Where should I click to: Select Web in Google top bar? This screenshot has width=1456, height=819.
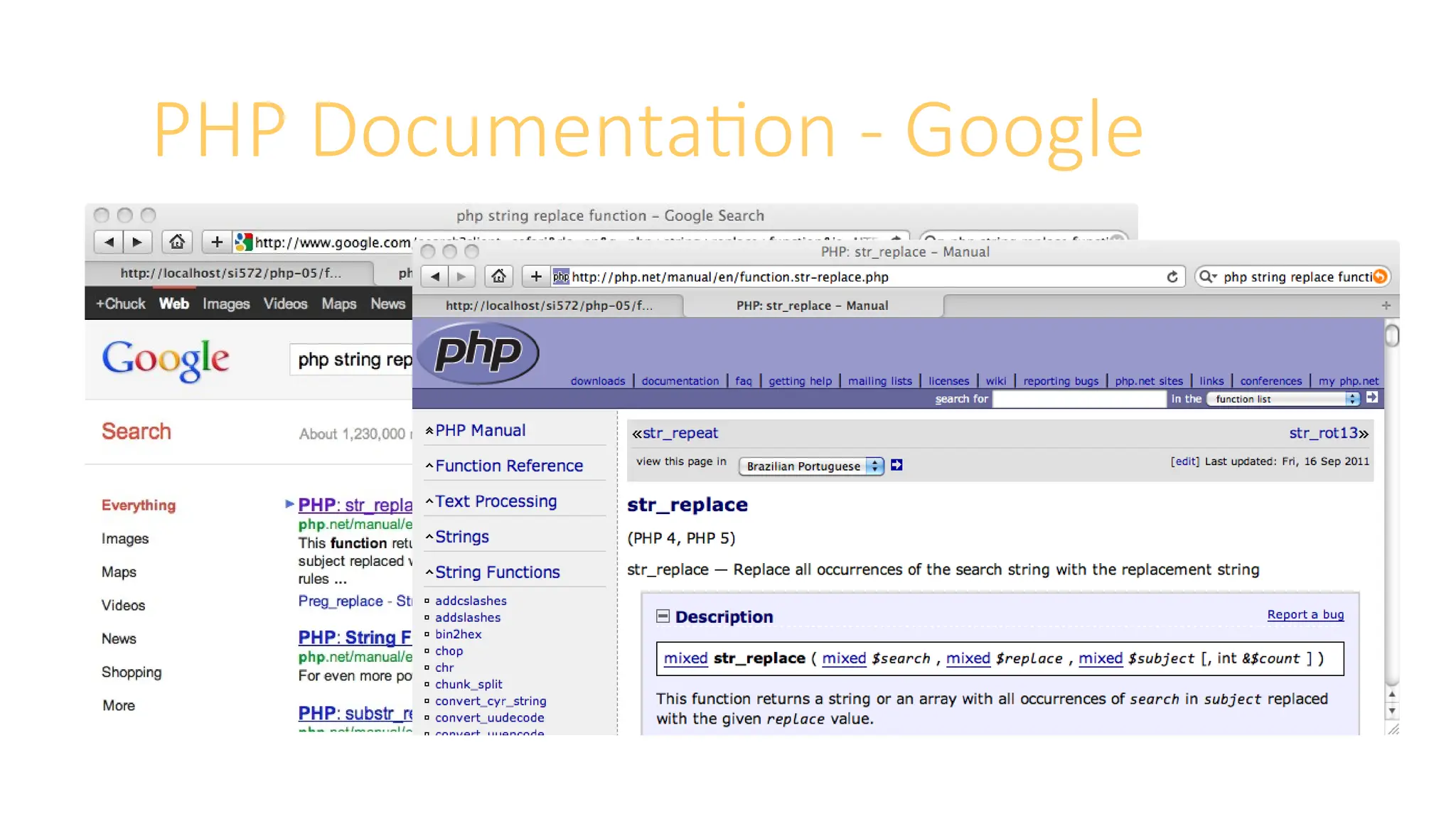pyautogui.click(x=174, y=304)
